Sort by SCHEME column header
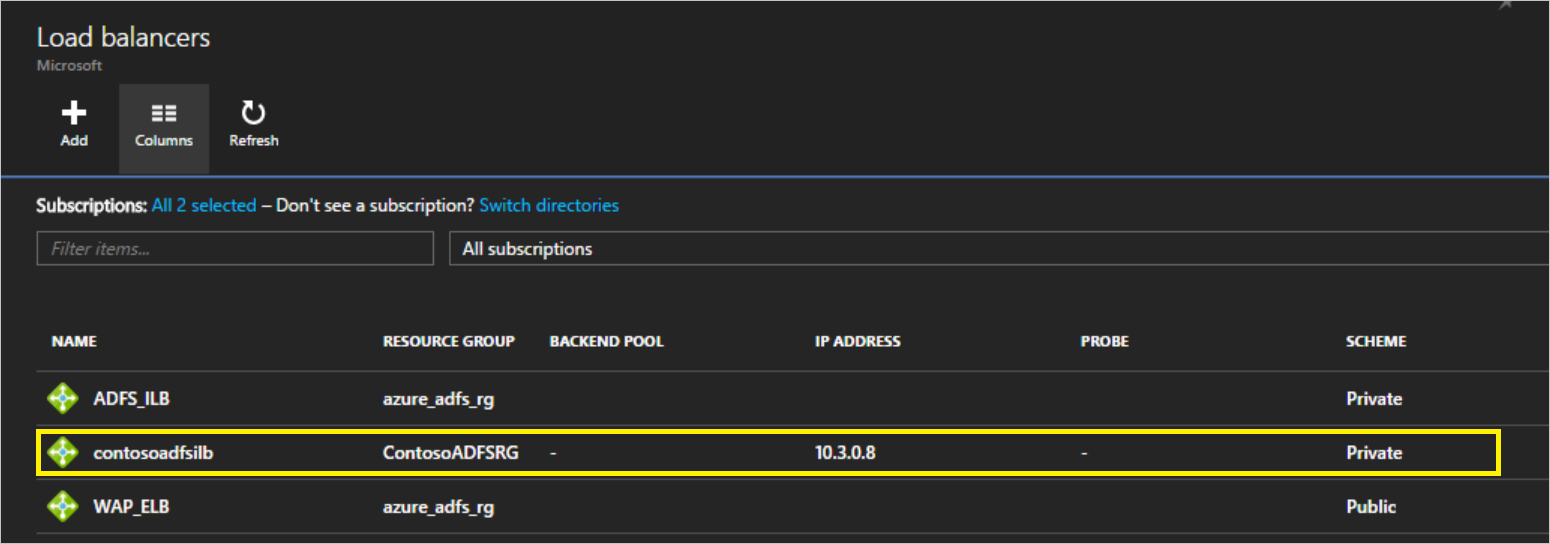The height and width of the screenshot is (544, 1550). click(1376, 341)
